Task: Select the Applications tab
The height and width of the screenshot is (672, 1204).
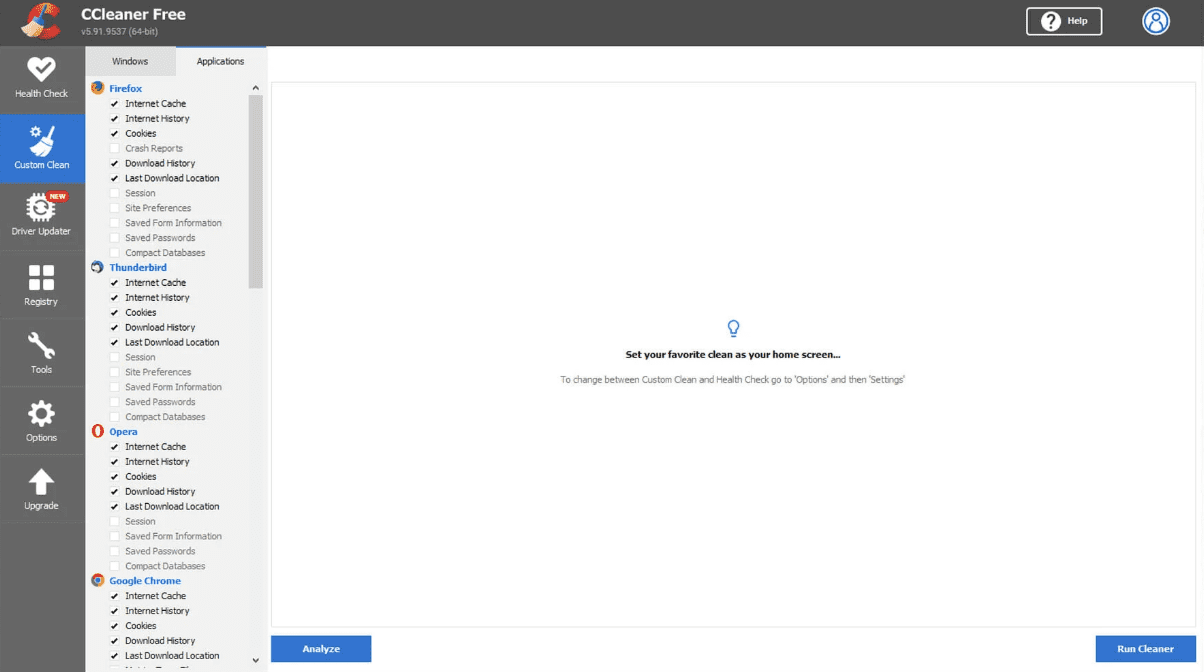Action: click(x=221, y=61)
